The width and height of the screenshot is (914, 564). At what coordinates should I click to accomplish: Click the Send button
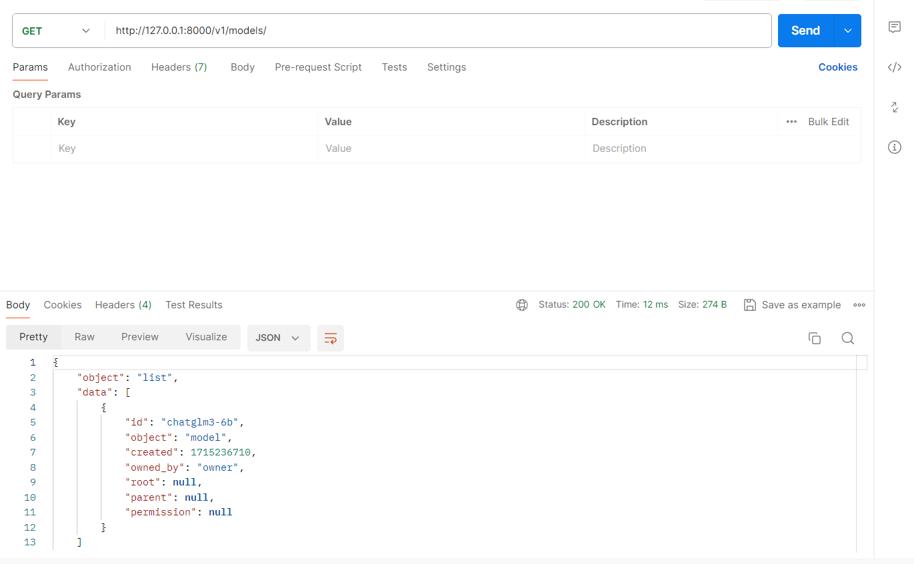[x=806, y=31]
